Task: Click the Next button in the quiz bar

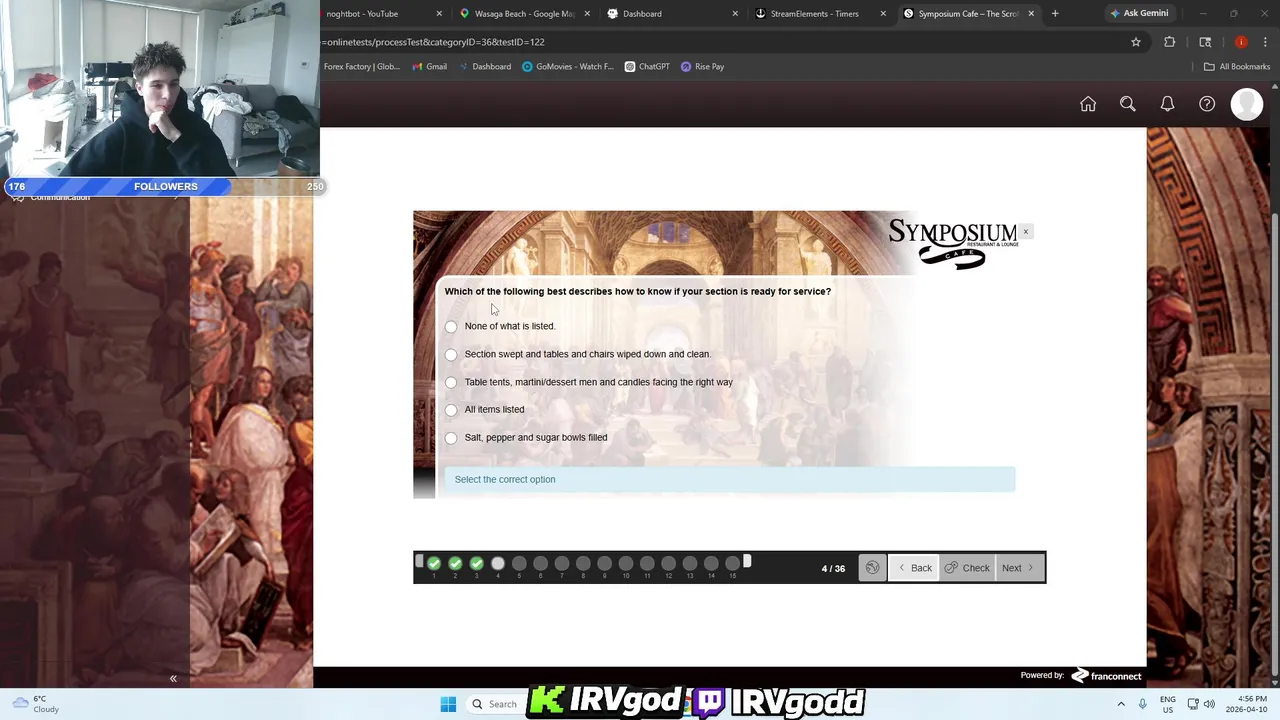Action: 1020,568
